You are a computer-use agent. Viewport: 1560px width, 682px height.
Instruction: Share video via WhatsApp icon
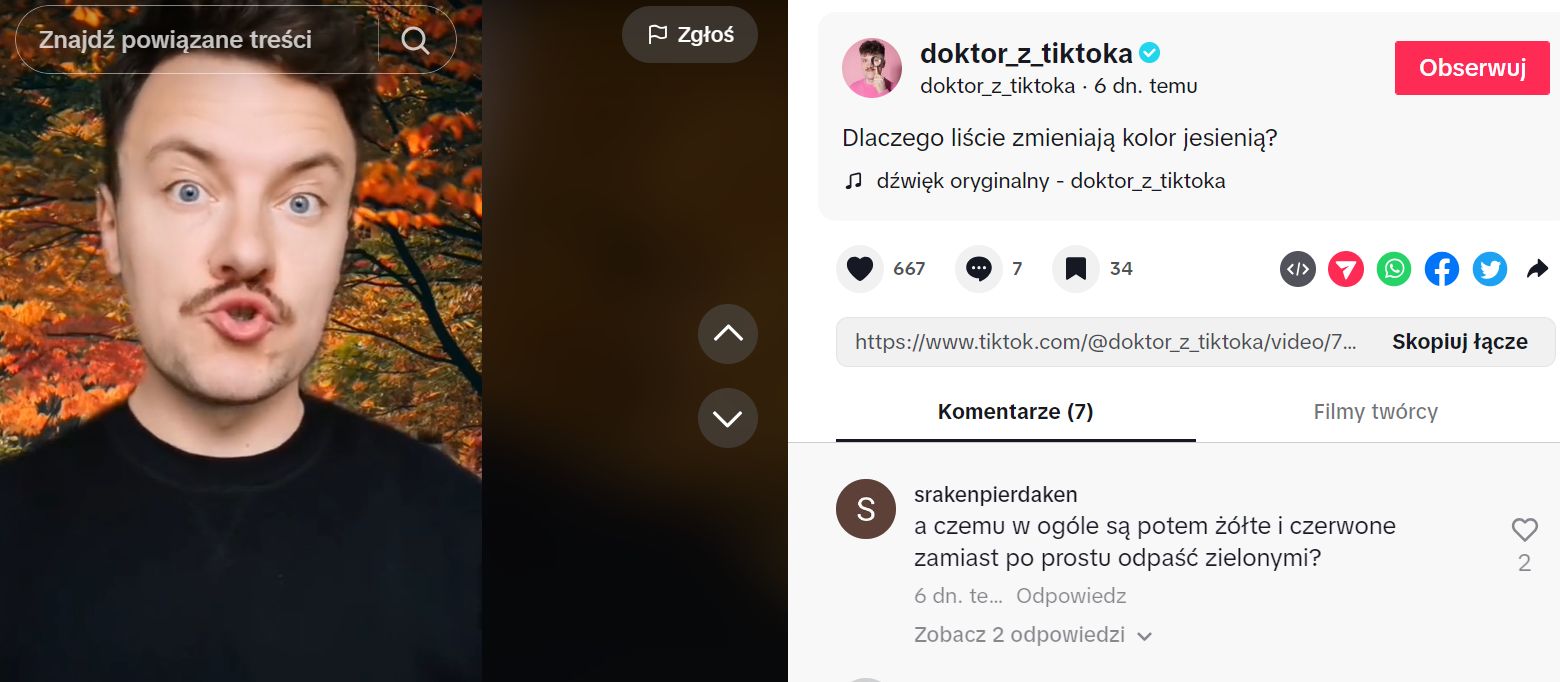pyautogui.click(x=1394, y=269)
